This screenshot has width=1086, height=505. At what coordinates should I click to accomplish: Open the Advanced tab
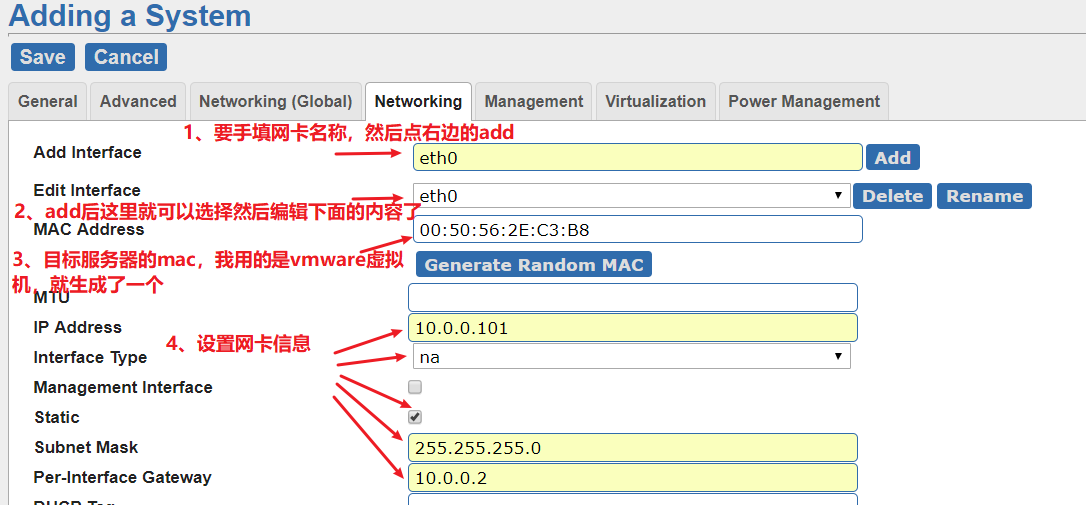click(138, 101)
